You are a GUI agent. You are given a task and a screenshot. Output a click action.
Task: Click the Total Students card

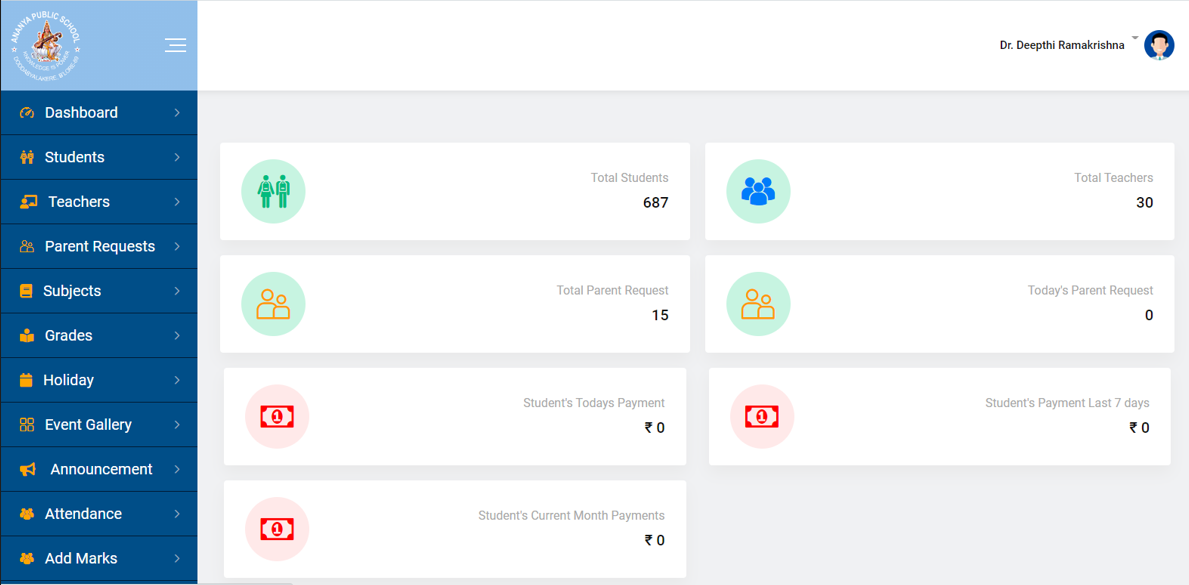(454, 191)
